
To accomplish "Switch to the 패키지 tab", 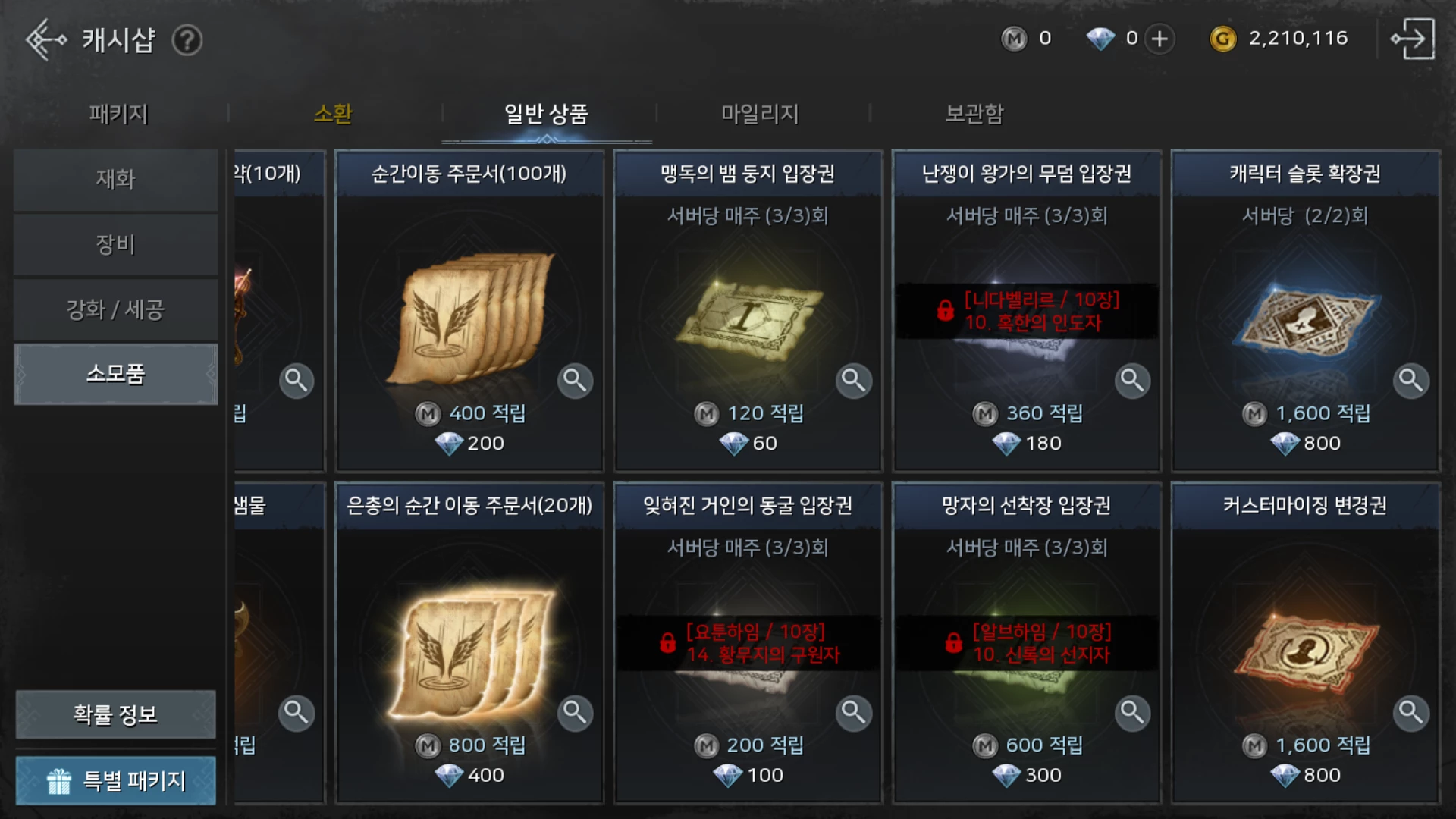I will click(118, 114).
